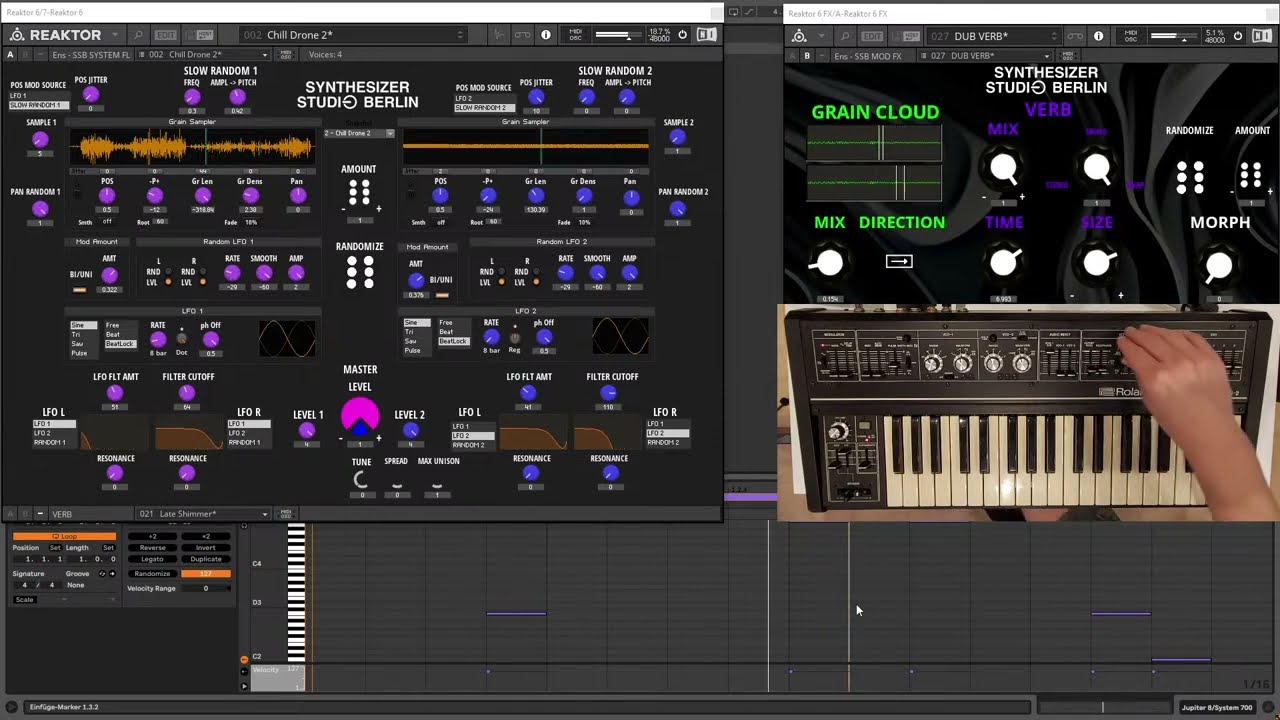
Task: Click Set button next to Position
Action: pyautogui.click(x=55, y=548)
